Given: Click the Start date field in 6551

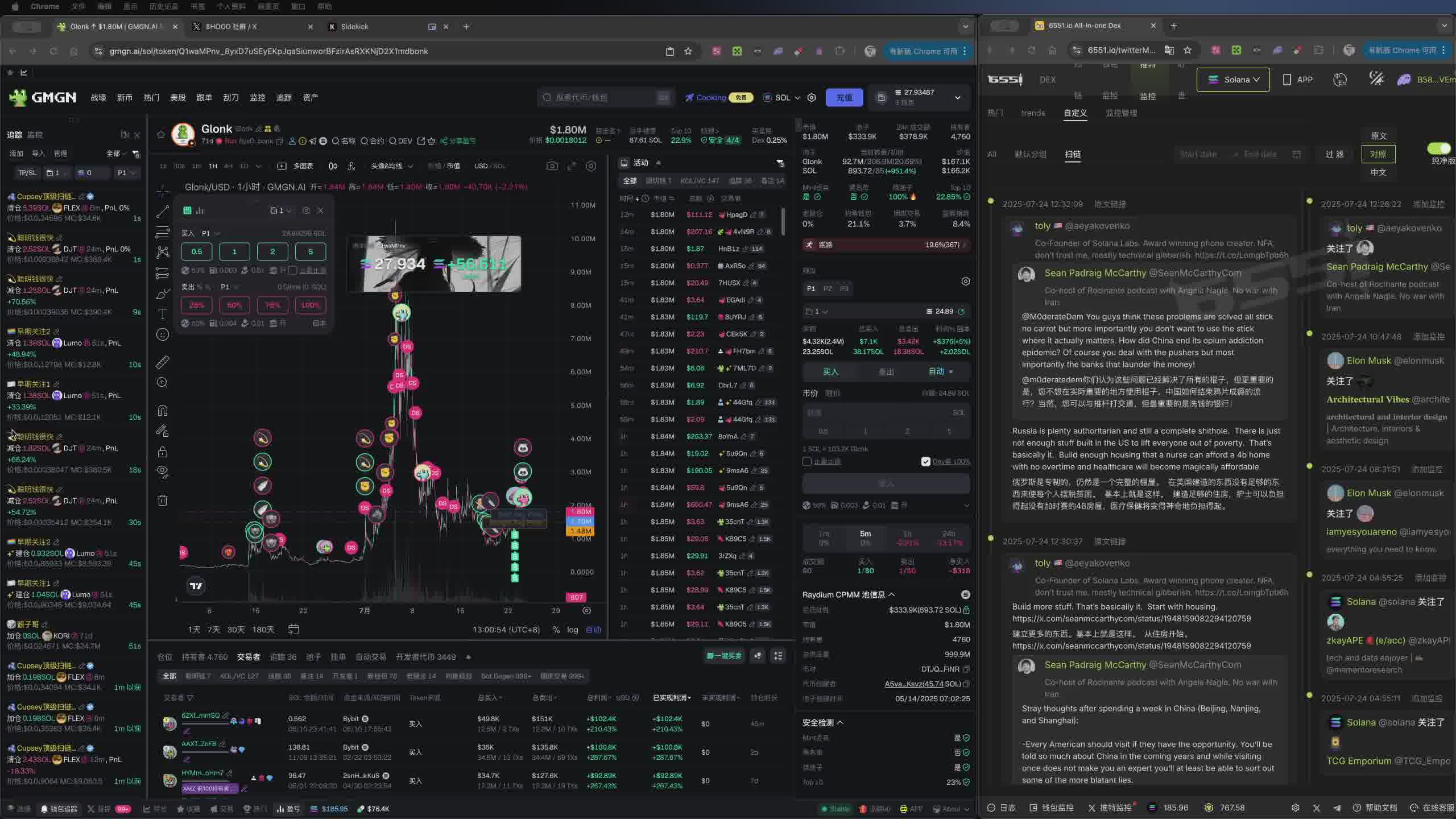Looking at the screenshot, I should tap(1199, 154).
